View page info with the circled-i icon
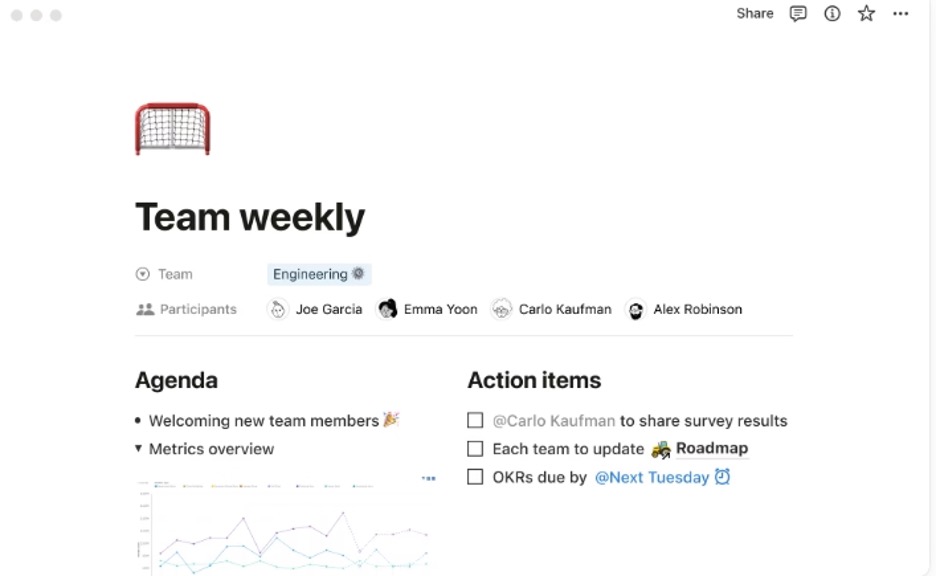The width and height of the screenshot is (936, 576). 831,14
